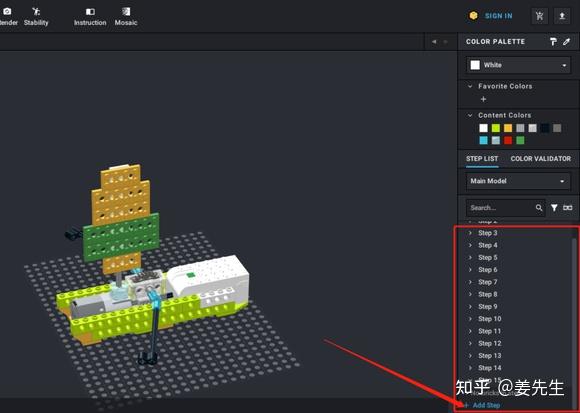Click the green sail plate in model

(x=121, y=237)
